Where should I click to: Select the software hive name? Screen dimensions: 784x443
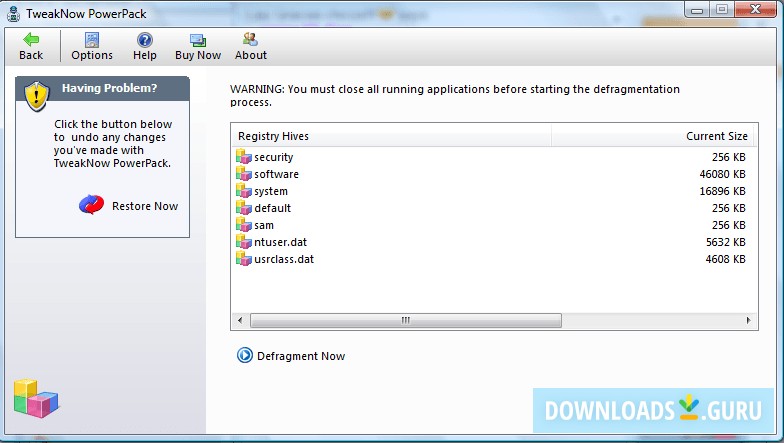(276, 174)
